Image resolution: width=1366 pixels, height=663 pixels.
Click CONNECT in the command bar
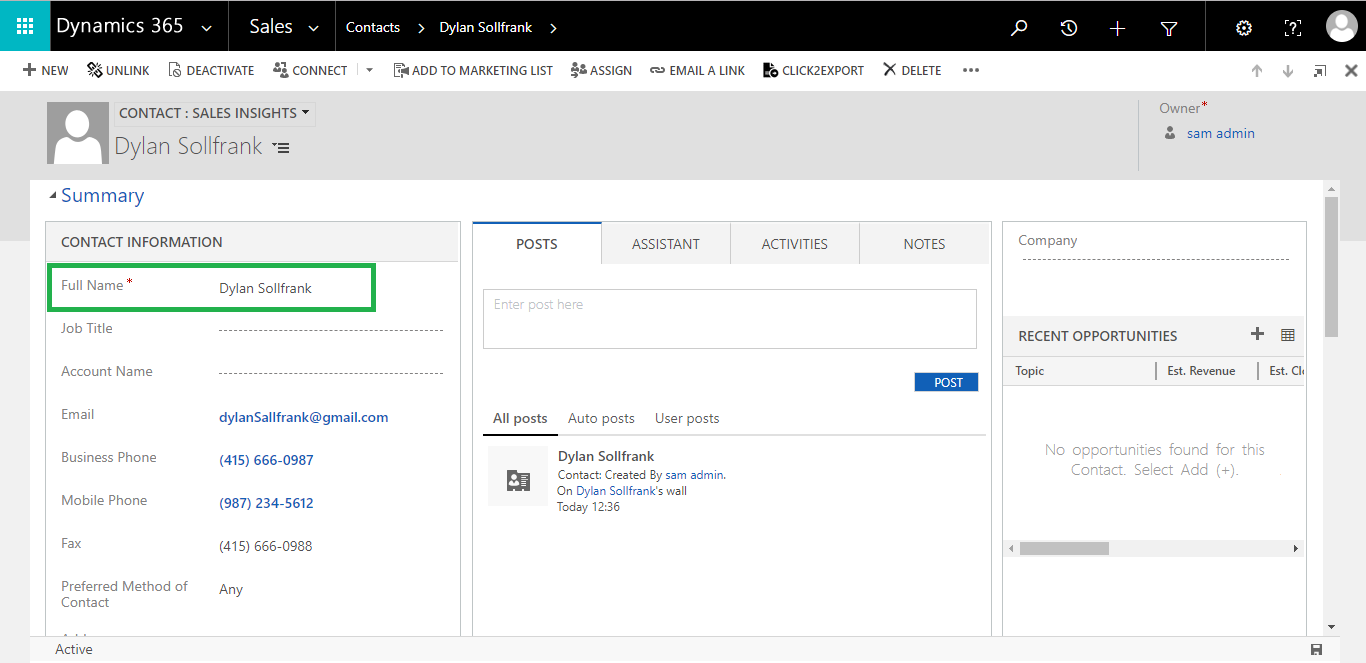point(310,70)
